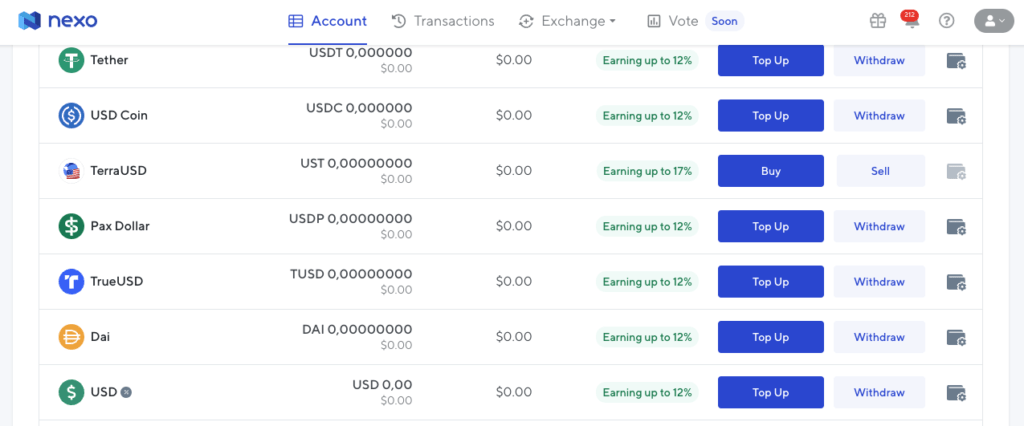Screen dimensions: 1024x426
Task: Top up the USD Coin balance
Action: pos(770,116)
